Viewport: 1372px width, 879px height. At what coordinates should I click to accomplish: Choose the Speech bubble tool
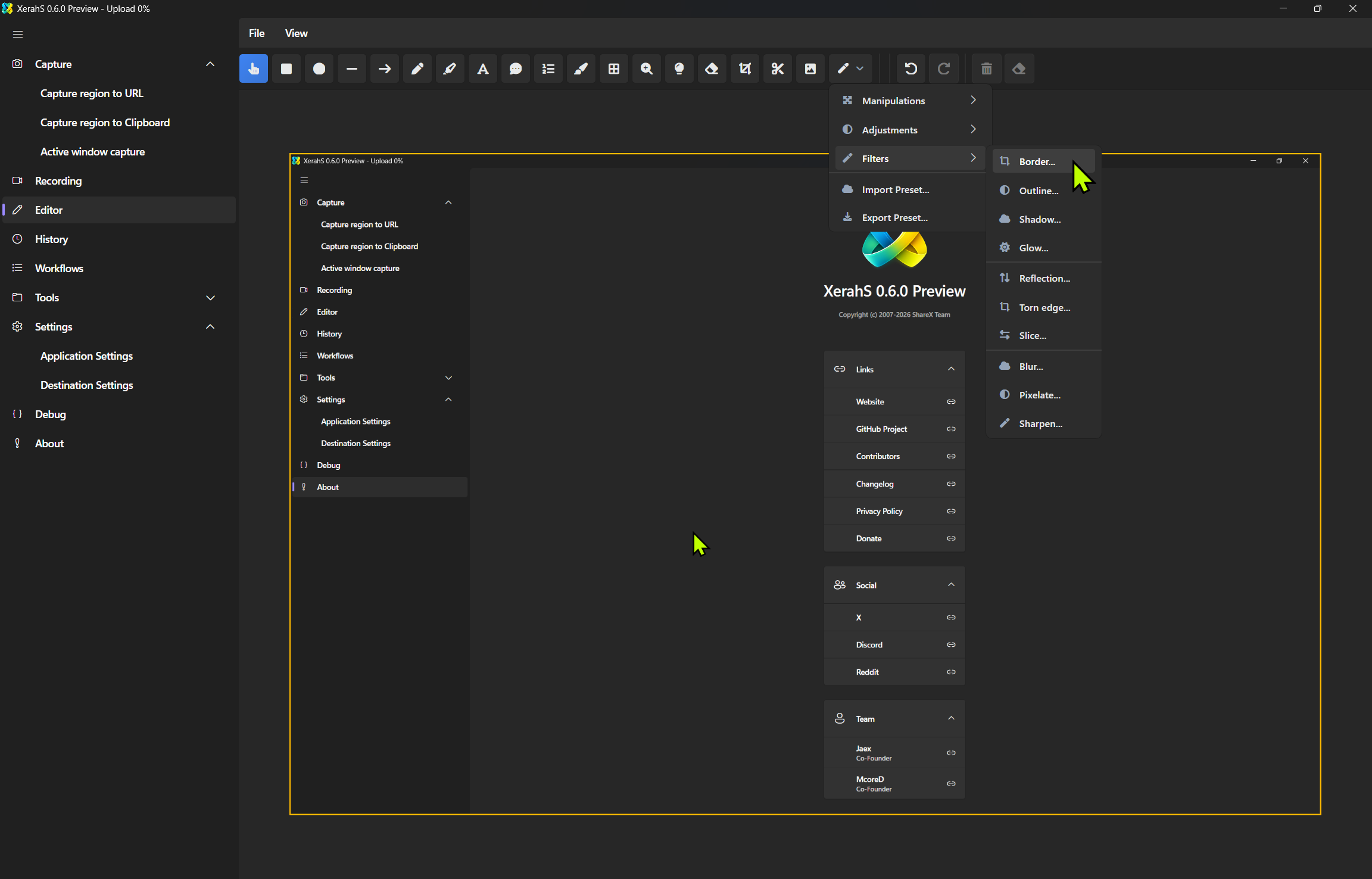(515, 68)
